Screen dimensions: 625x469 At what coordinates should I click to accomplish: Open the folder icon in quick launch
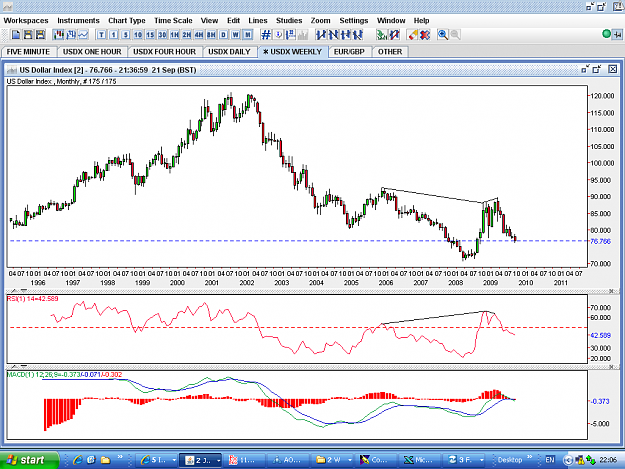(x=105, y=460)
